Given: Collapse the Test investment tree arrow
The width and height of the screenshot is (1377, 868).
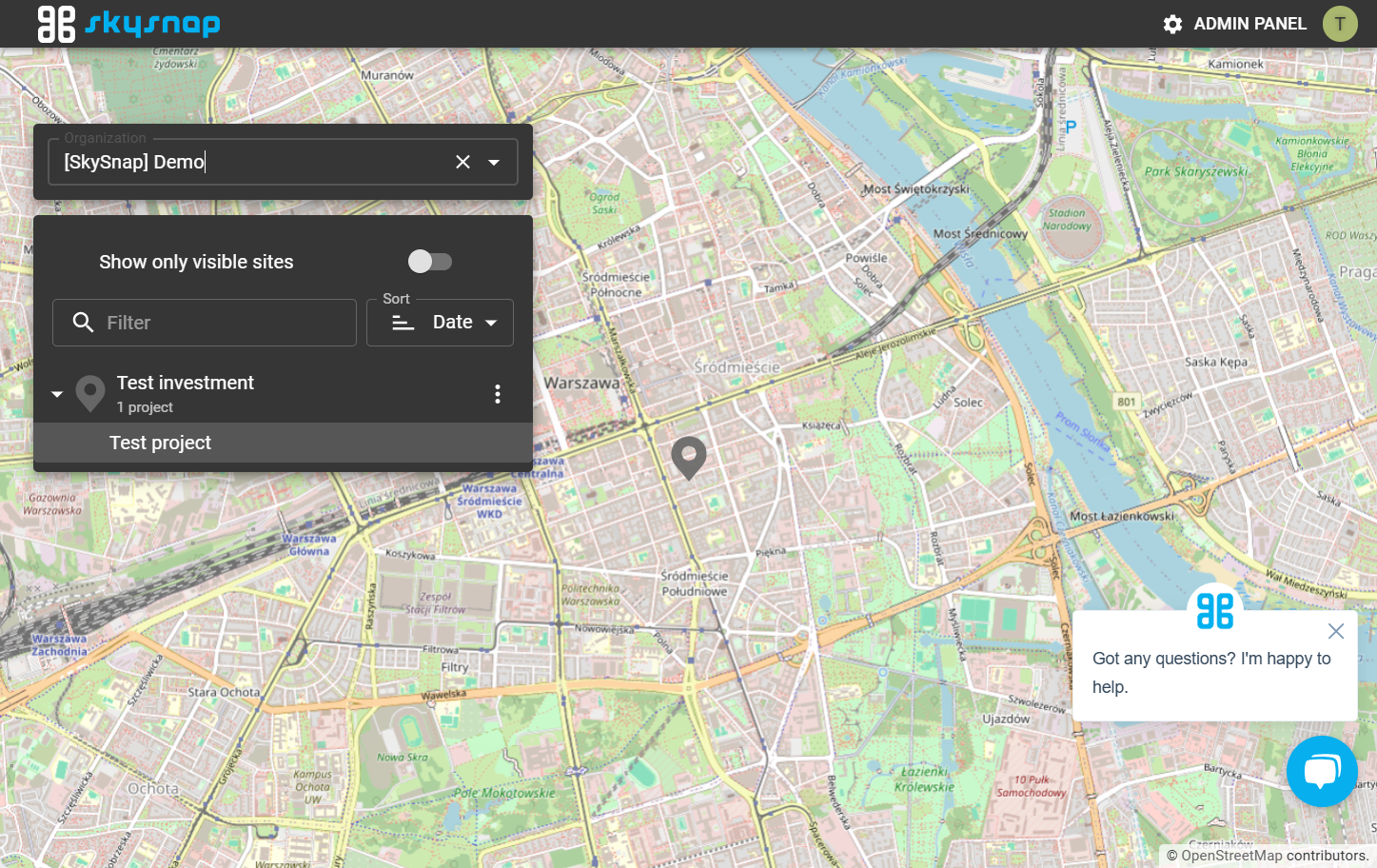Looking at the screenshot, I should (57, 394).
